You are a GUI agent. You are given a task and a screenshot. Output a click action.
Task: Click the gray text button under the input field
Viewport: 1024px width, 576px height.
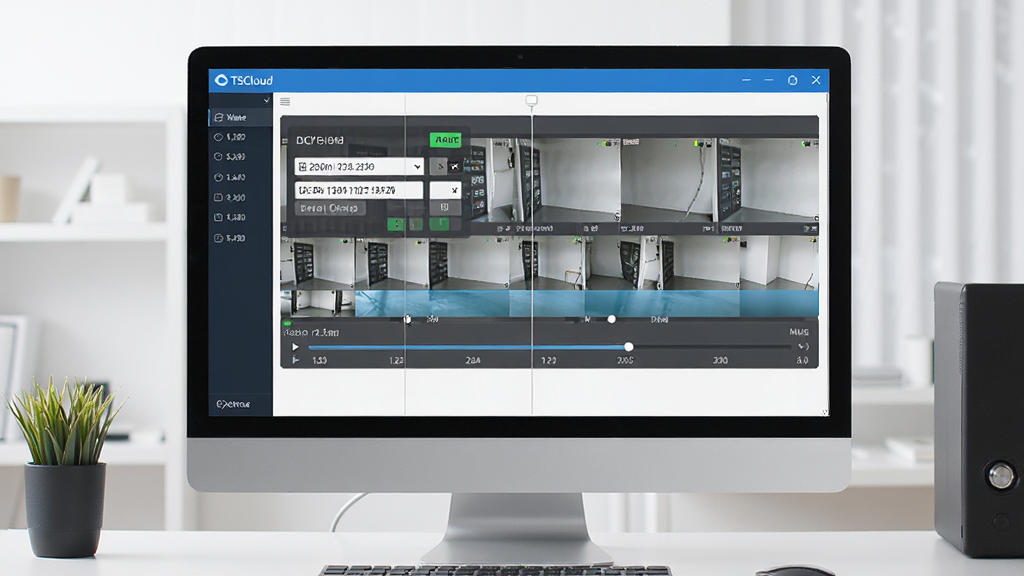[x=330, y=208]
